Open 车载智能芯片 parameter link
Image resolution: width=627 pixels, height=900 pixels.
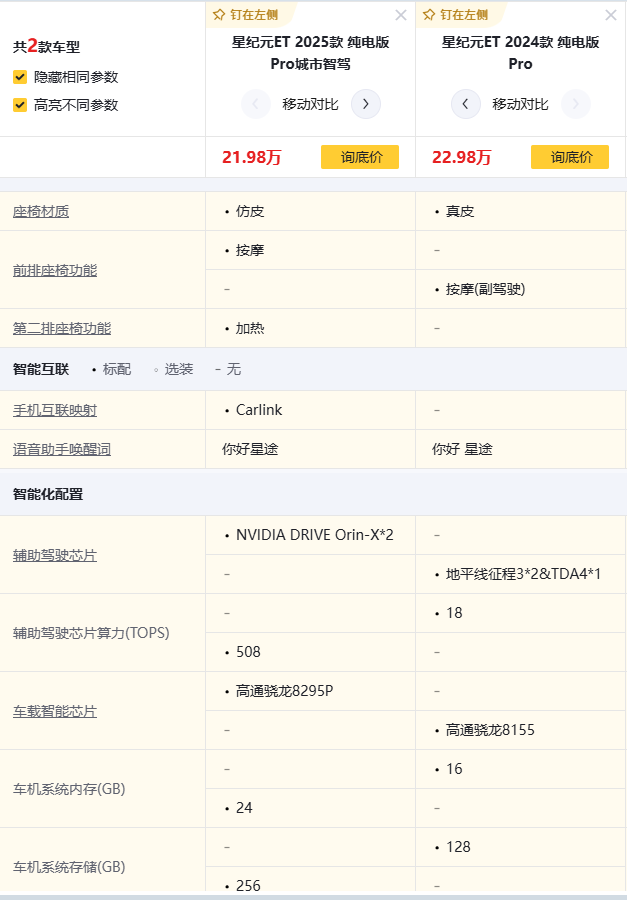click(55, 711)
